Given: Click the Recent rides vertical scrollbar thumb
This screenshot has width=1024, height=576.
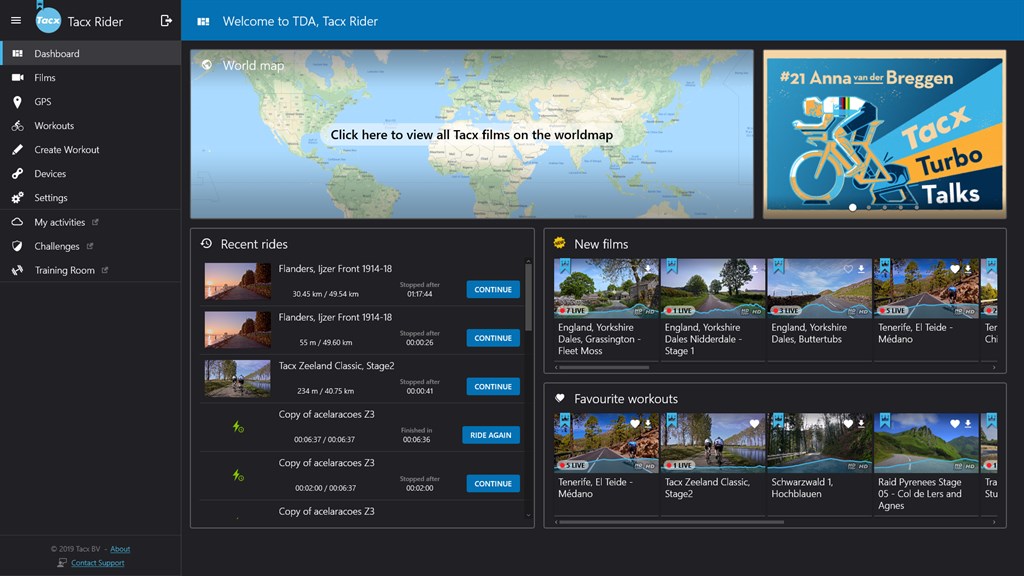Looking at the screenshot, I should pyautogui.click(x=528, y=298).
